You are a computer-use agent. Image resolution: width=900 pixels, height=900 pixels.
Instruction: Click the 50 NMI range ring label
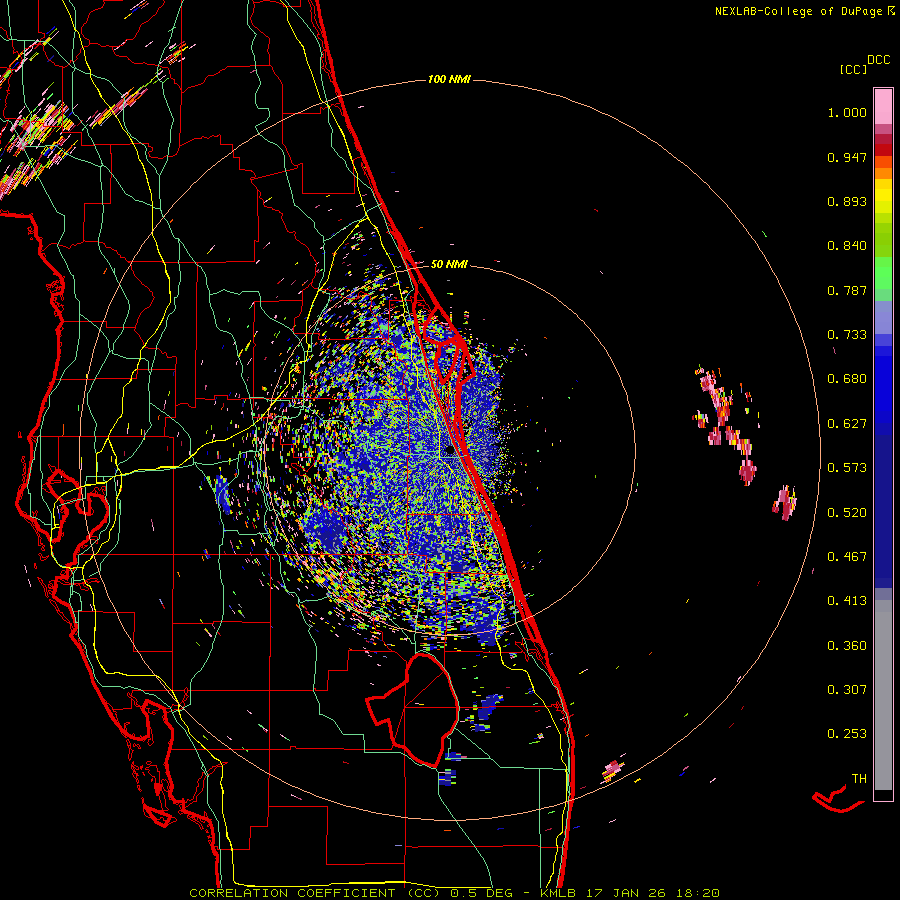449,264
